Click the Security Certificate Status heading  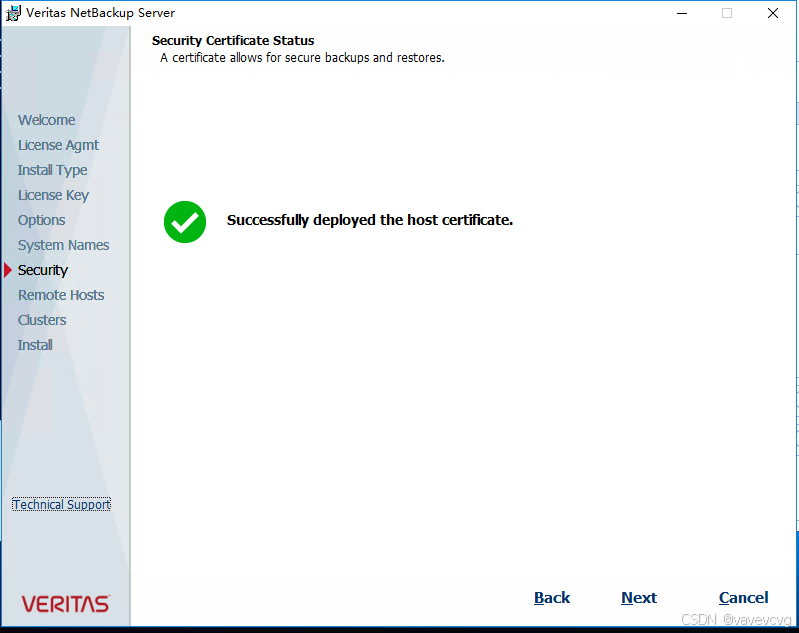[233, 41]
